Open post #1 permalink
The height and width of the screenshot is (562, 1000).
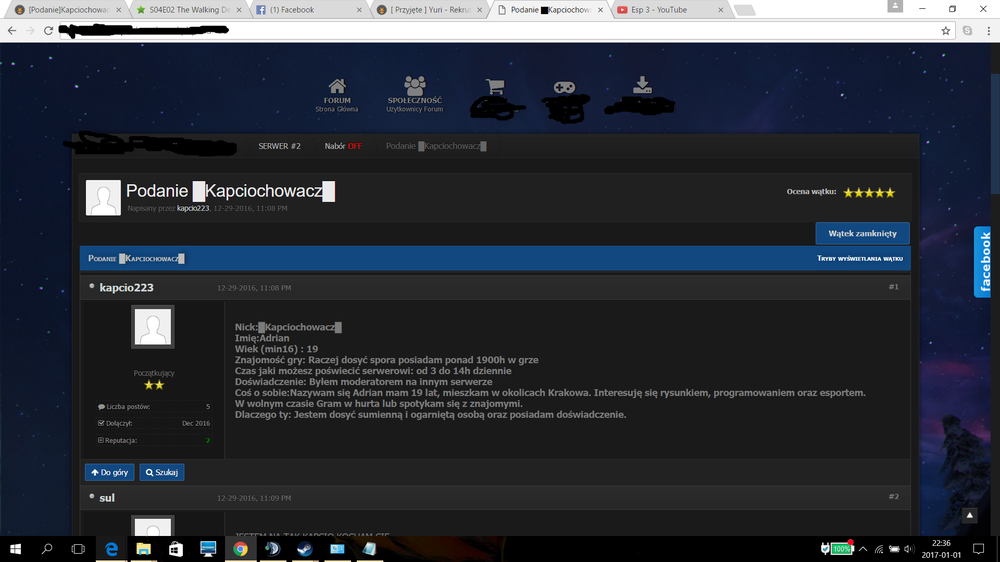pyautogui.click(x=893, y=287)
